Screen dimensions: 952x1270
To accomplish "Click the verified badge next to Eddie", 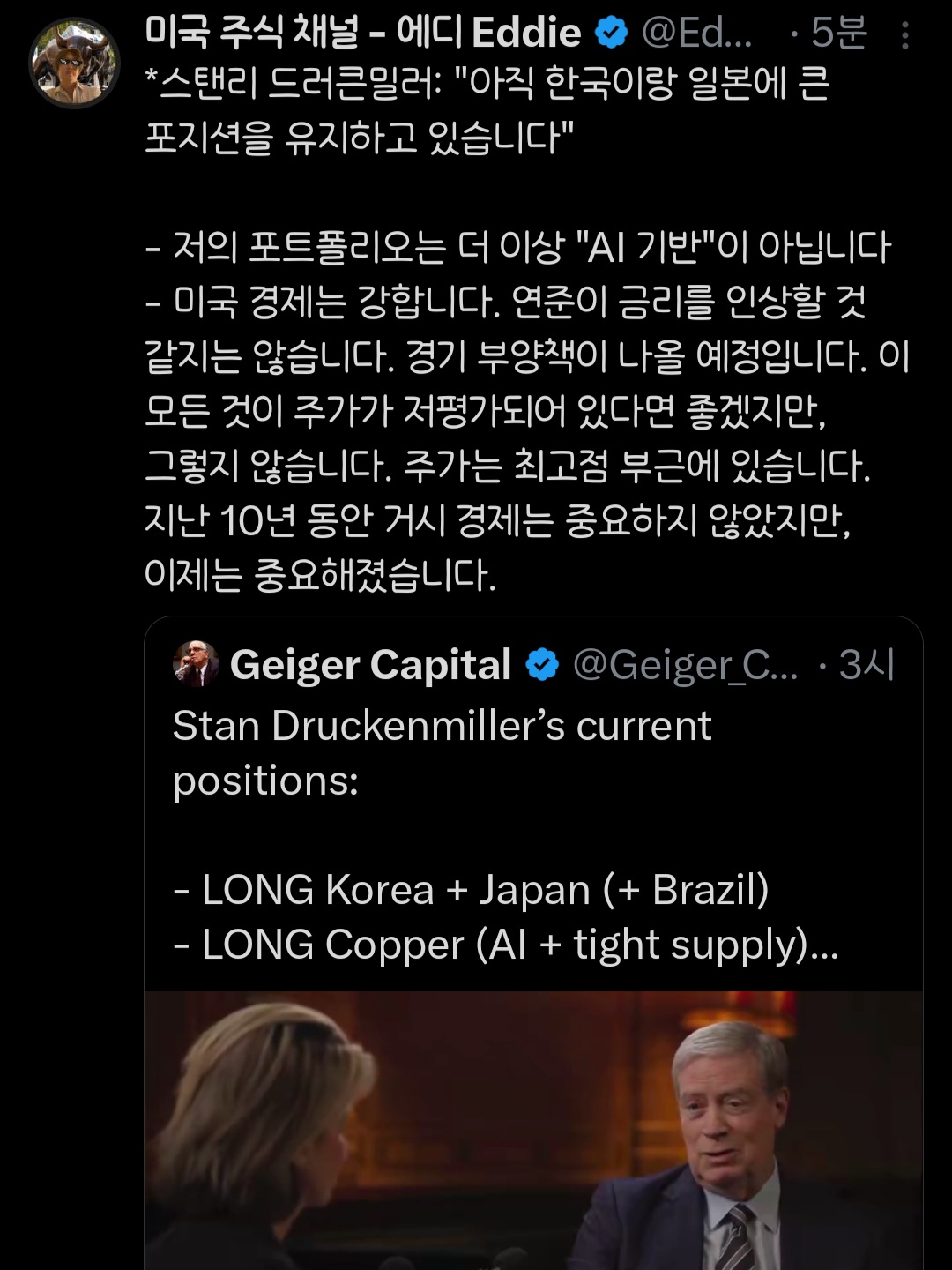I will [611, 34].
